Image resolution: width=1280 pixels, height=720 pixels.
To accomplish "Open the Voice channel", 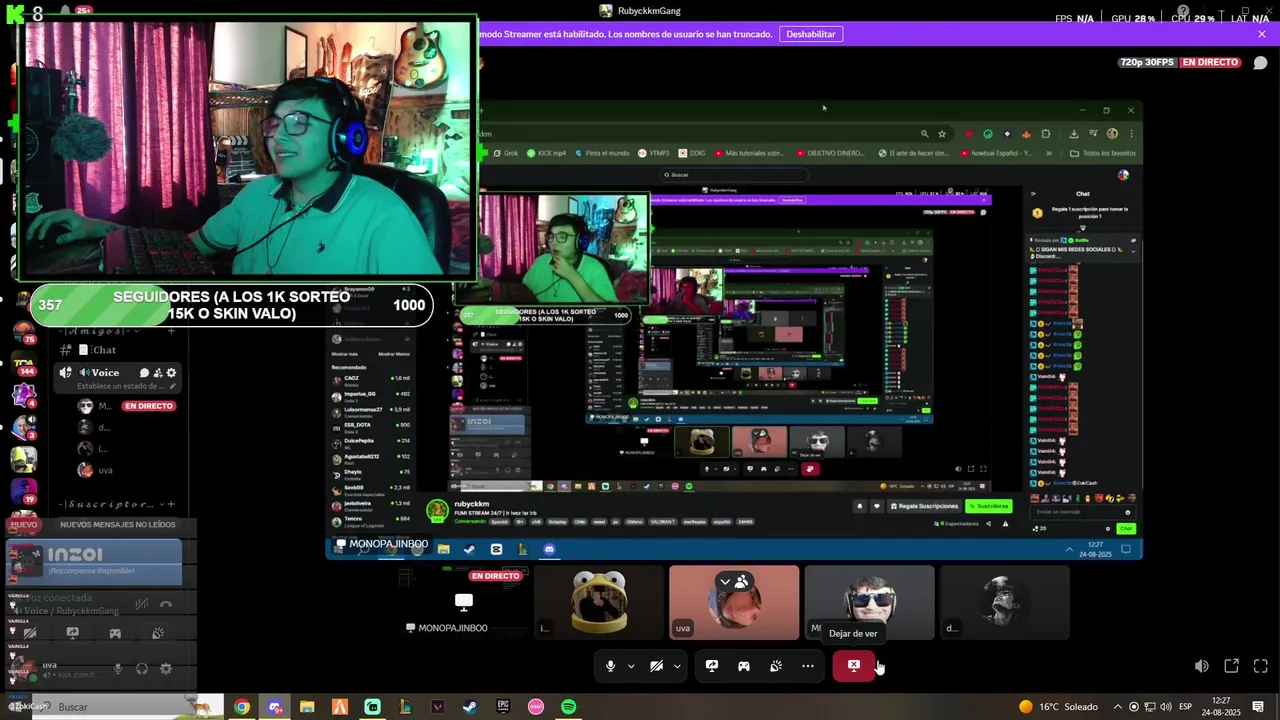I will tap(105, 372).
